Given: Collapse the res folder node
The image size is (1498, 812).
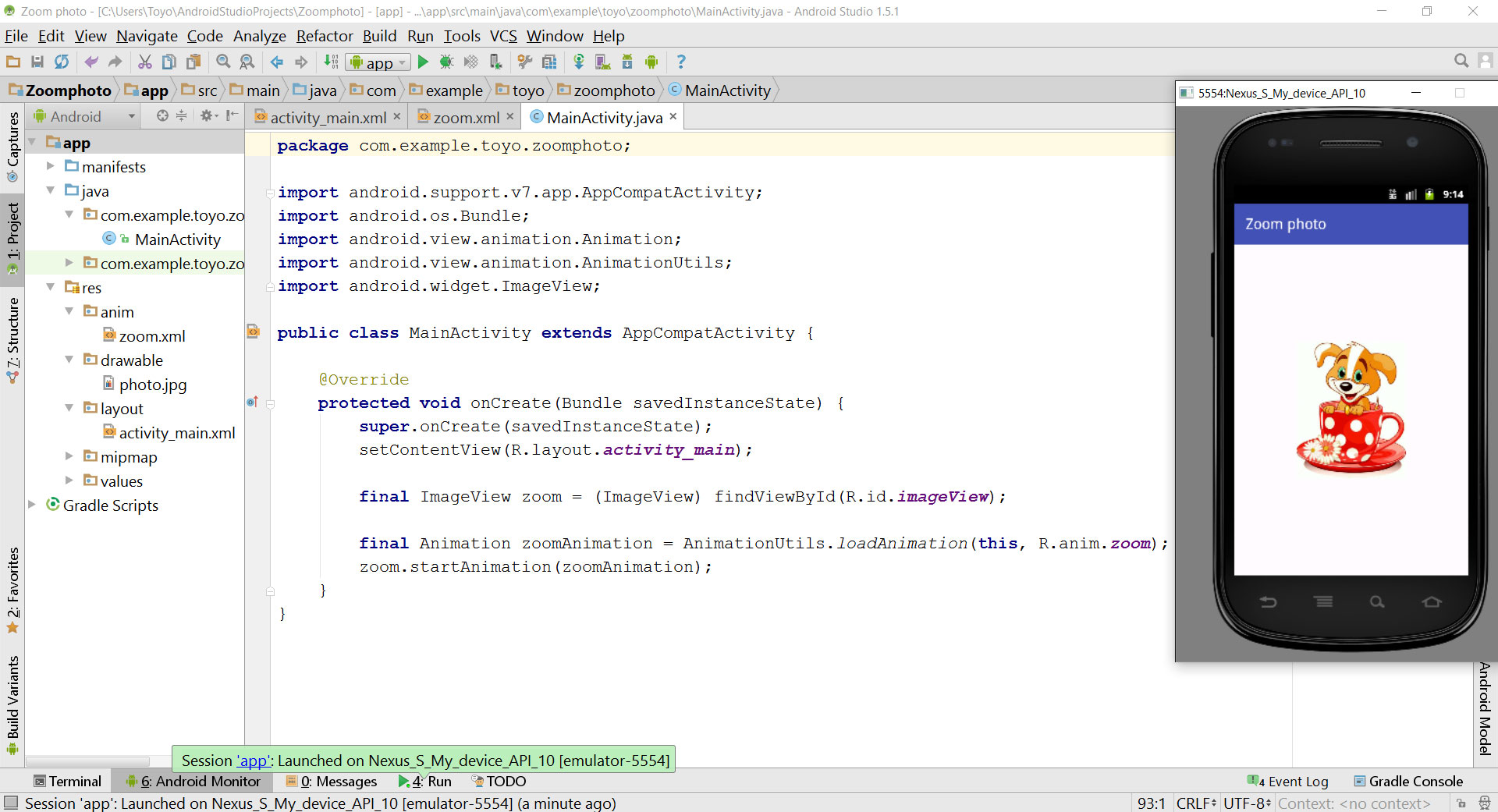Looking at the screenshot, I should pyautogui.click(x=51, y=287).
